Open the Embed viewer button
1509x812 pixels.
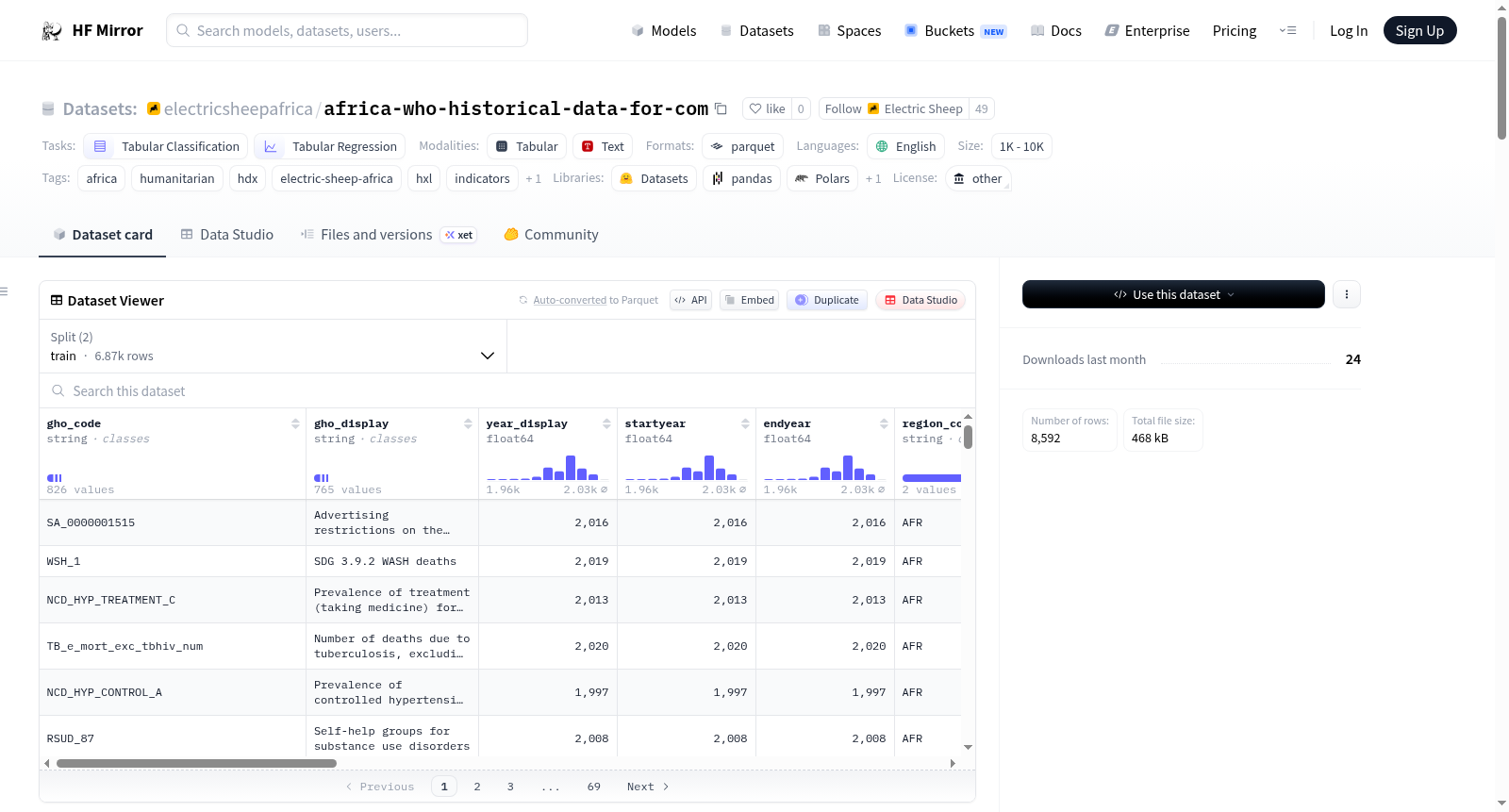(749, 300)
